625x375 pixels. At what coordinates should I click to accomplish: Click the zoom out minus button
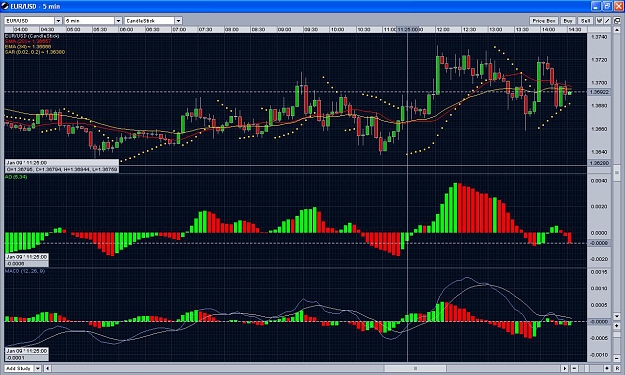(x=574, y=368)
